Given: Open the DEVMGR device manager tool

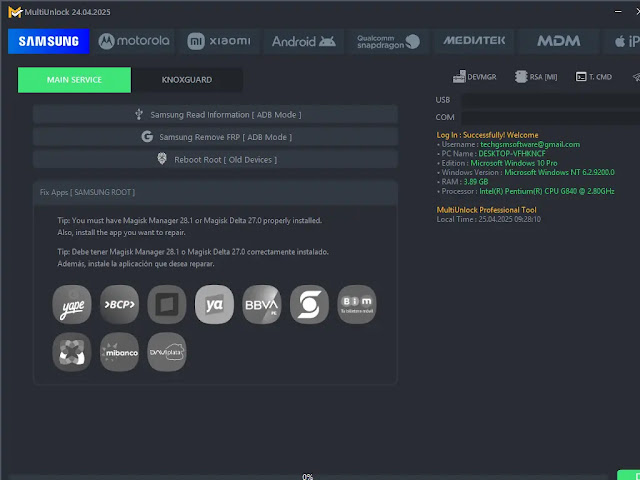Looking at the screenshot, I should (475, 77).
